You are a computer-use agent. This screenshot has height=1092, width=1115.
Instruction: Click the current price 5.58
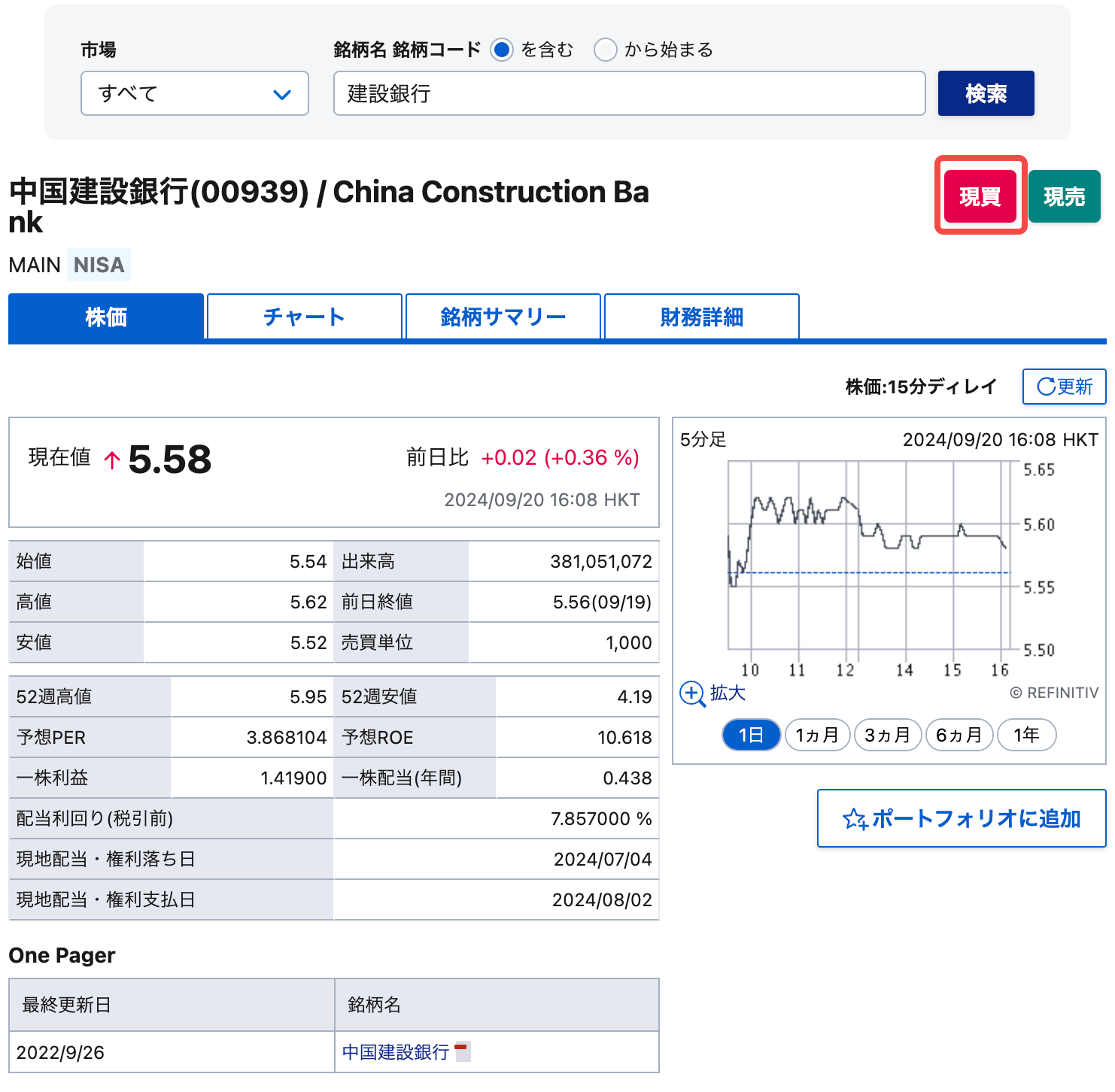pyautogui.click(x=170, y=460)
